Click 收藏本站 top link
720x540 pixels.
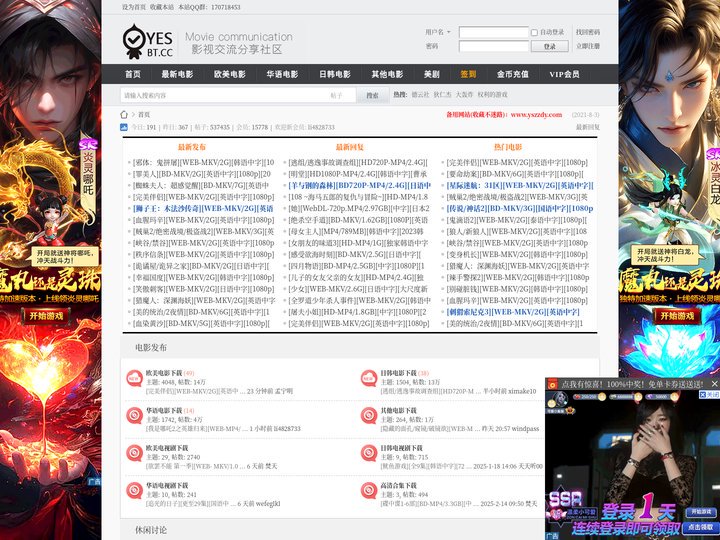(162, 7)
